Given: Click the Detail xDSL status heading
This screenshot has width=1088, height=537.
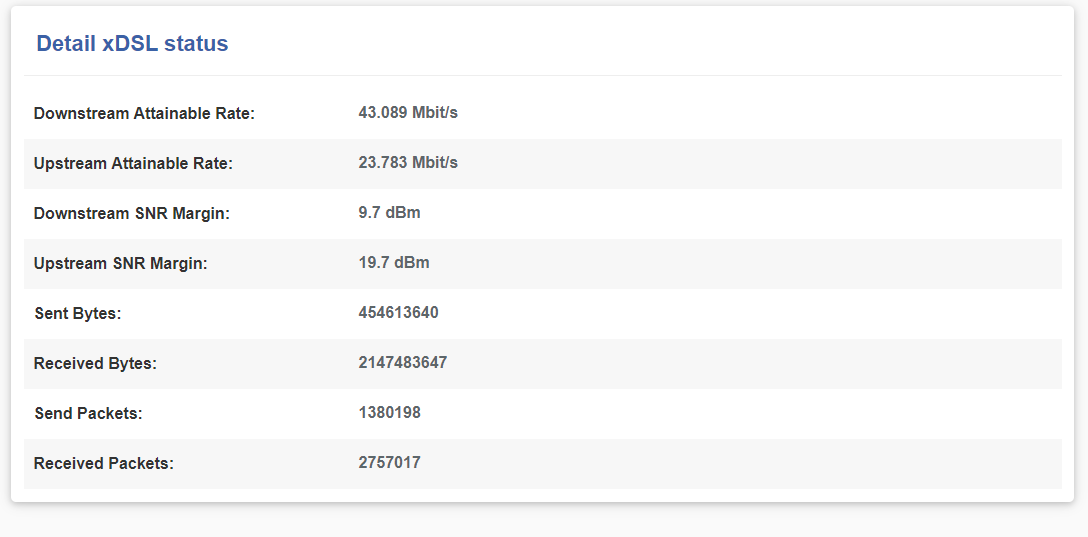Looking at the screenshot, I should [x=132, y=44].
